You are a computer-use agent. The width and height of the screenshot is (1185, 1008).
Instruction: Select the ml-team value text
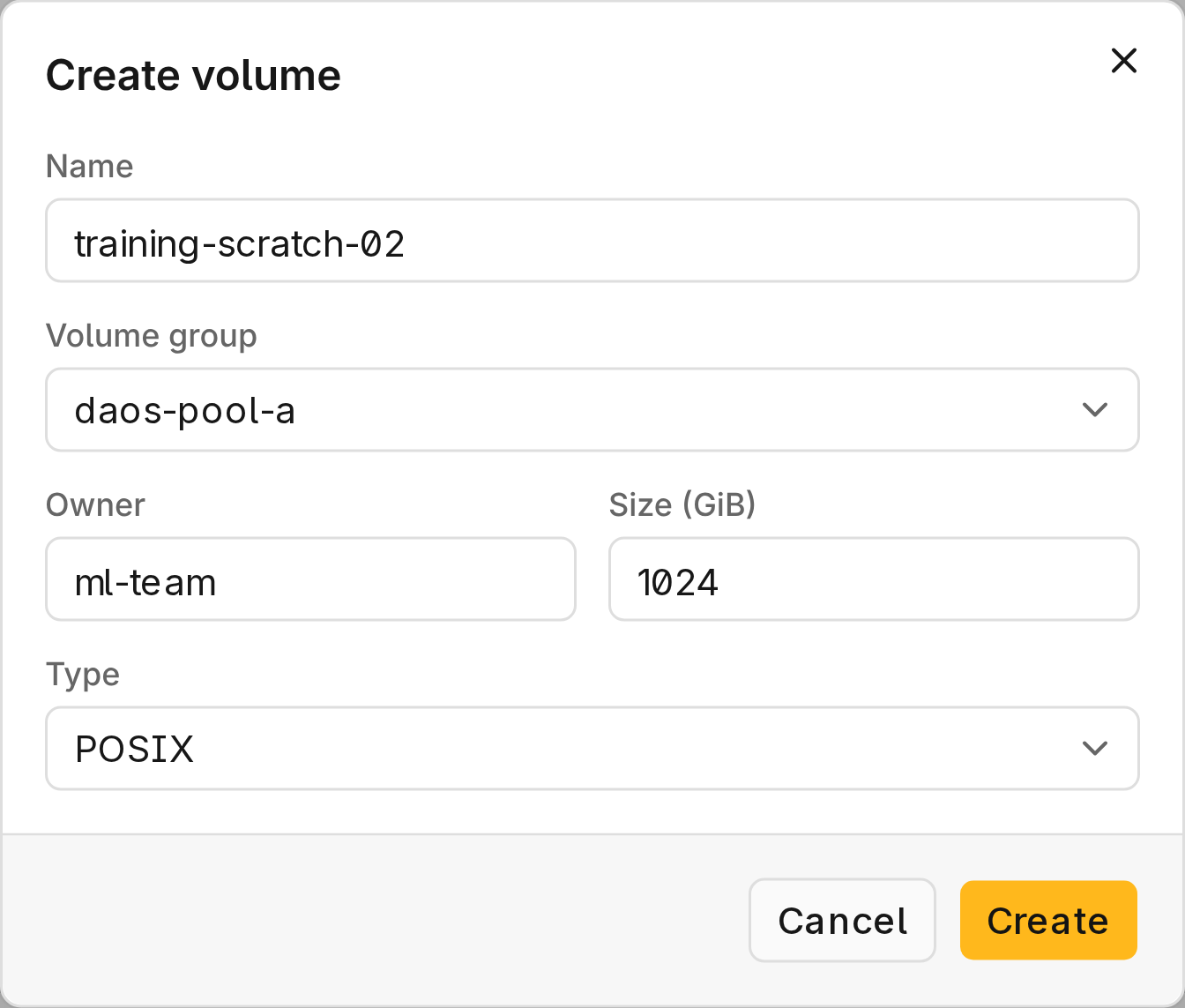tap(145, 582)
